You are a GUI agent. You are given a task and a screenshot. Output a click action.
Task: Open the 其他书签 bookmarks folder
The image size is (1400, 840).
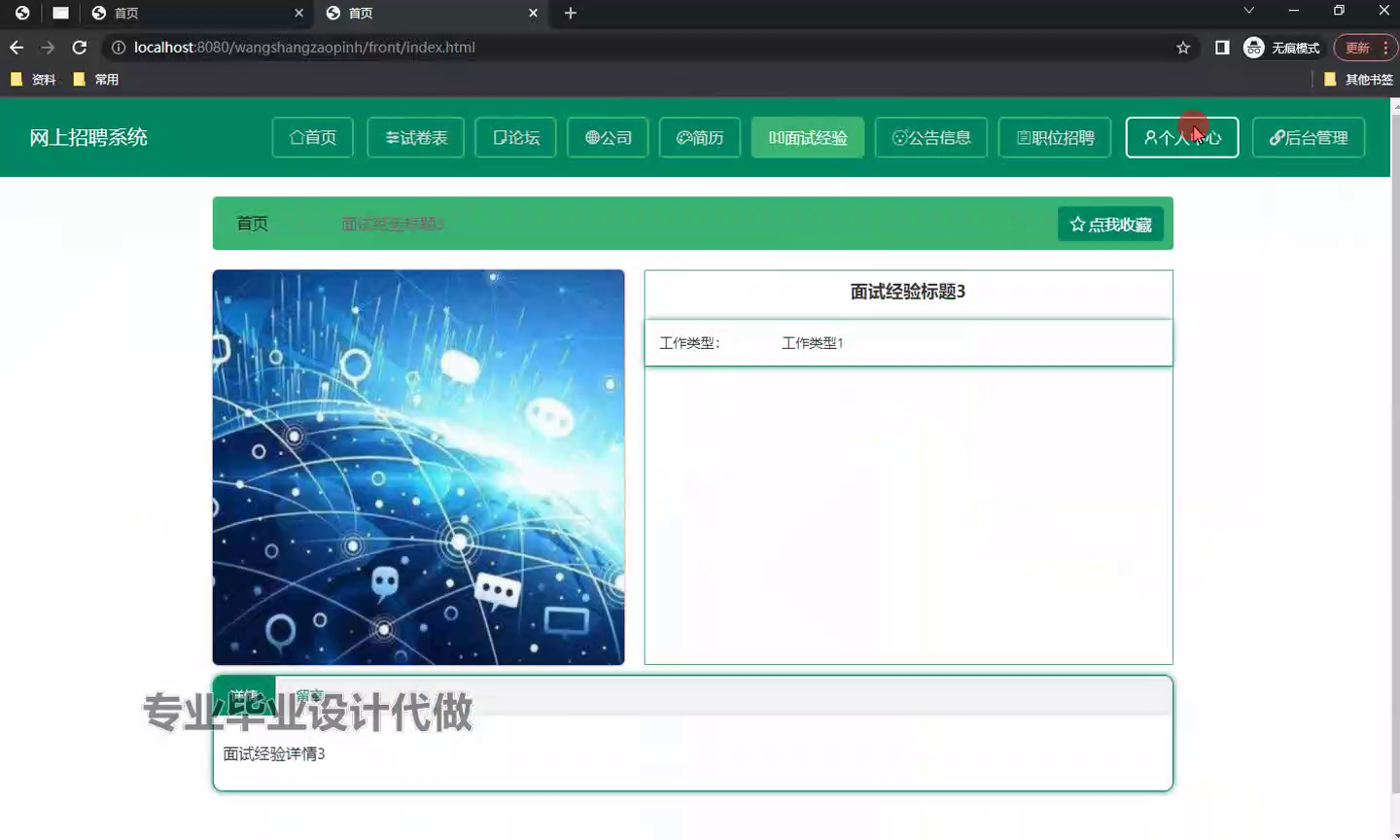1358,80
